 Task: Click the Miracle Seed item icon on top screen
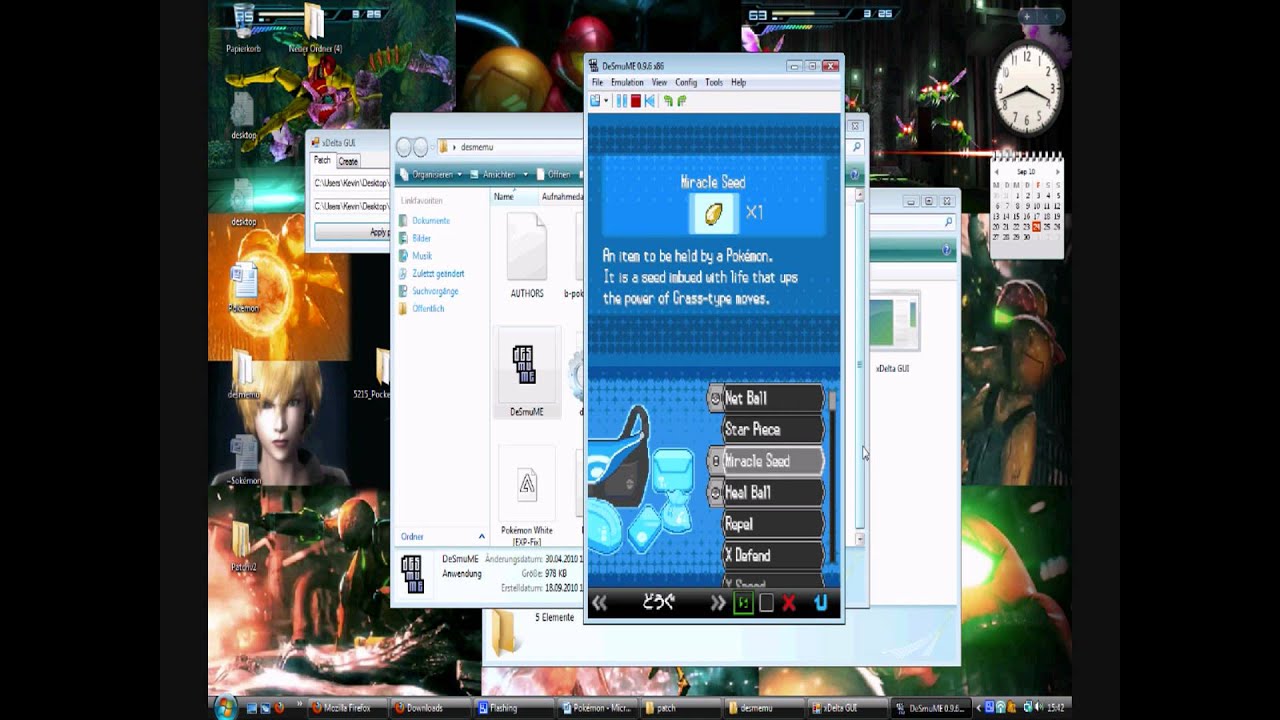[714, 213]
